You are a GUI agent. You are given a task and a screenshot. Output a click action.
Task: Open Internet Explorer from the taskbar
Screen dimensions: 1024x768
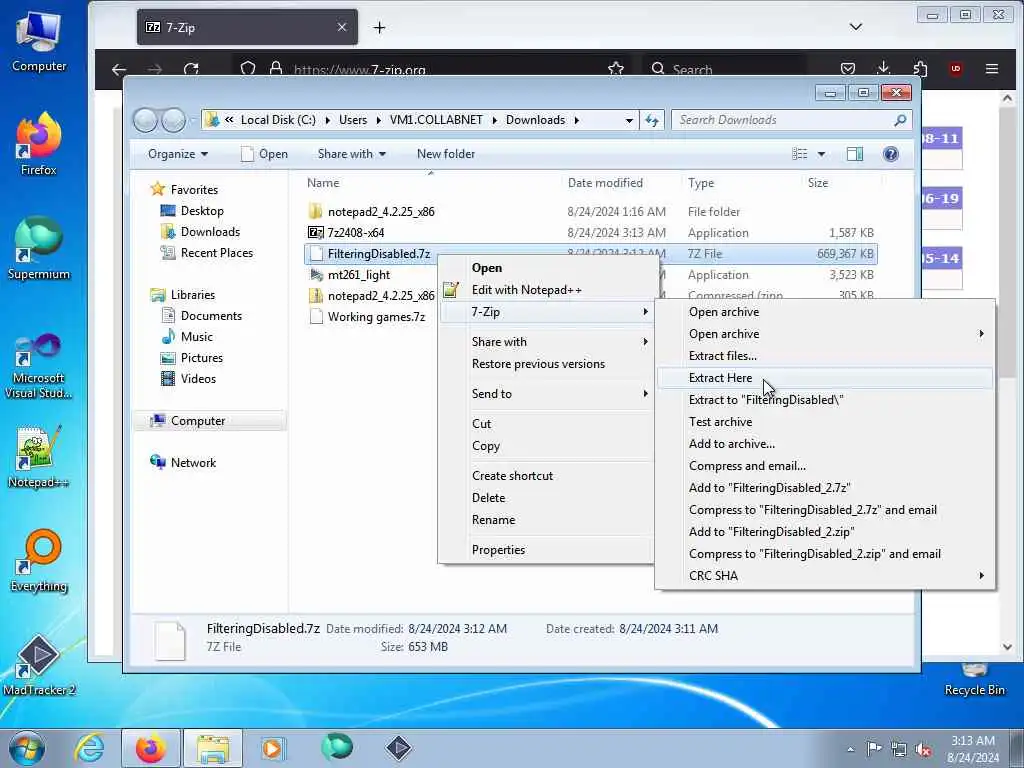pos(89,748)
